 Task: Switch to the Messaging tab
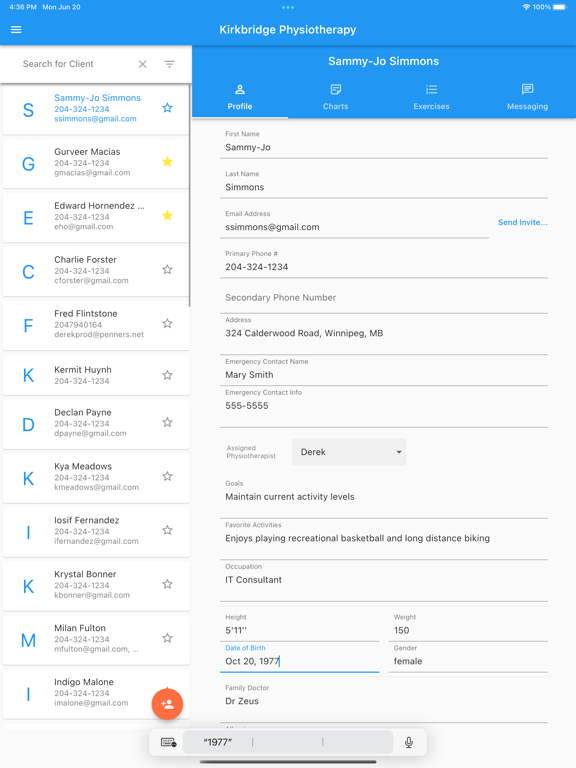point(528,97)
